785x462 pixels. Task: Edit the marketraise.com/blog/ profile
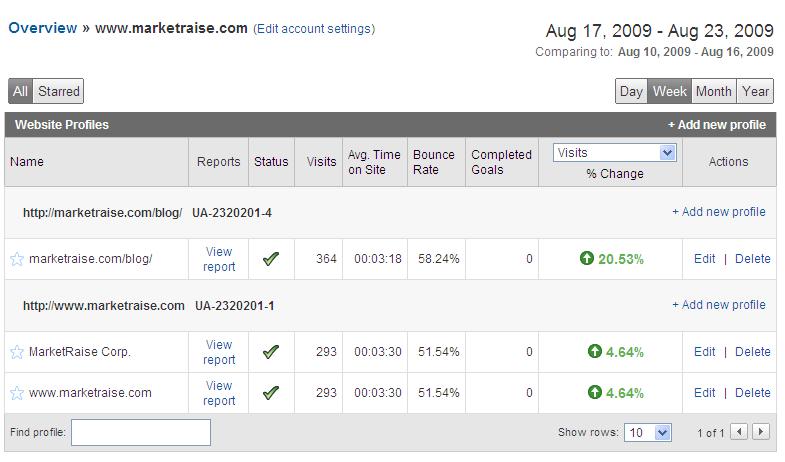point(704,259)
